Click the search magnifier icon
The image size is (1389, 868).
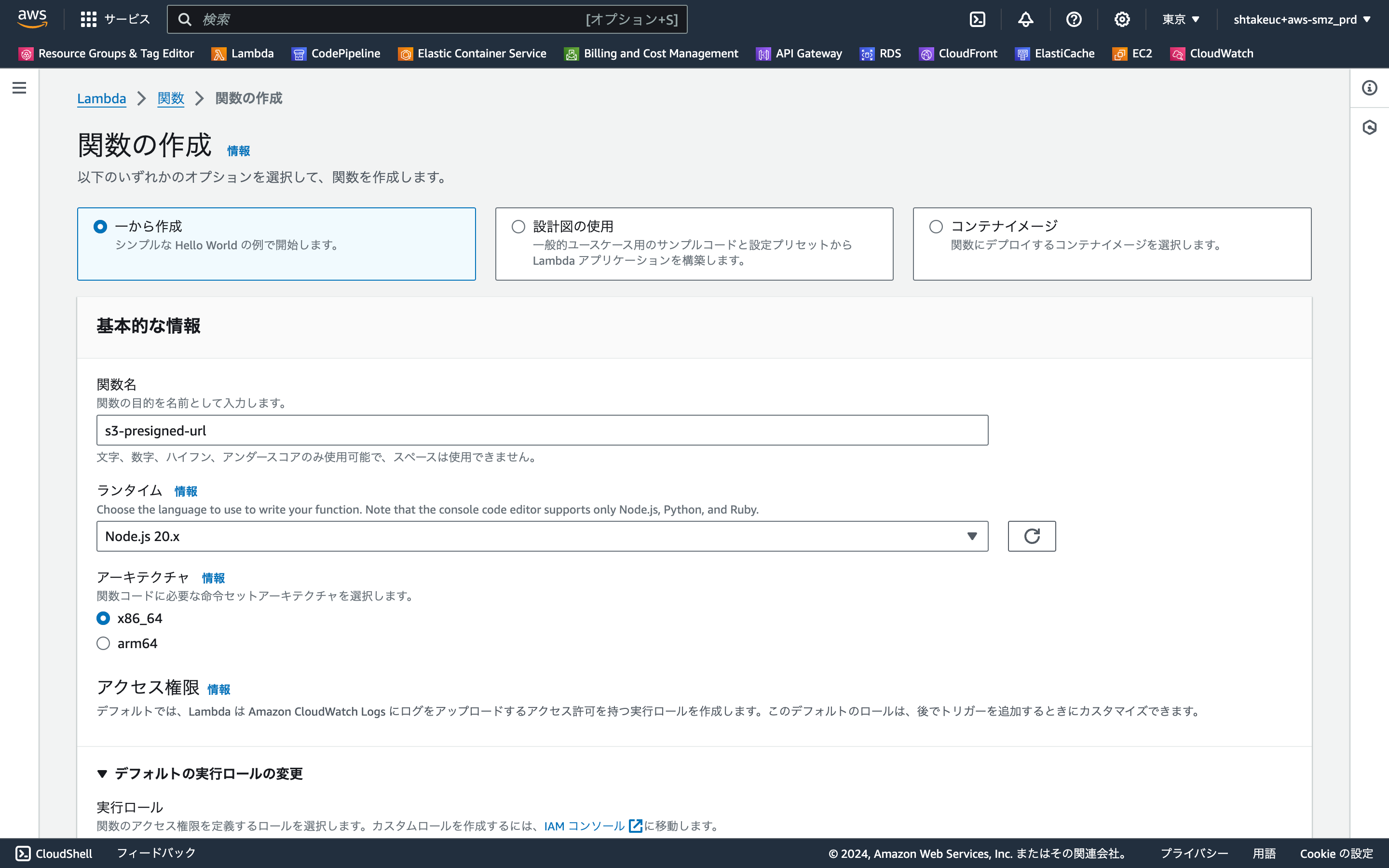[184, 19]
